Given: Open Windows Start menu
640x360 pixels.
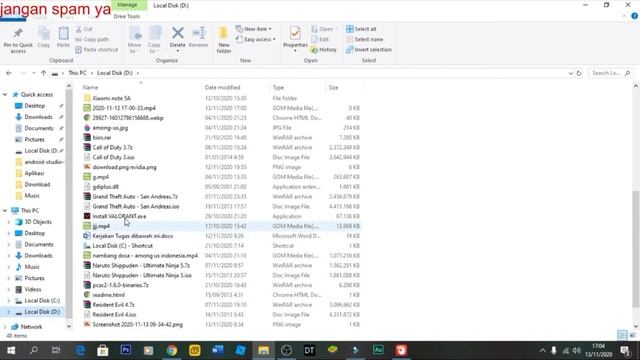Looking at the screenshot, I should pyautogui.click(x=11, y=350).
